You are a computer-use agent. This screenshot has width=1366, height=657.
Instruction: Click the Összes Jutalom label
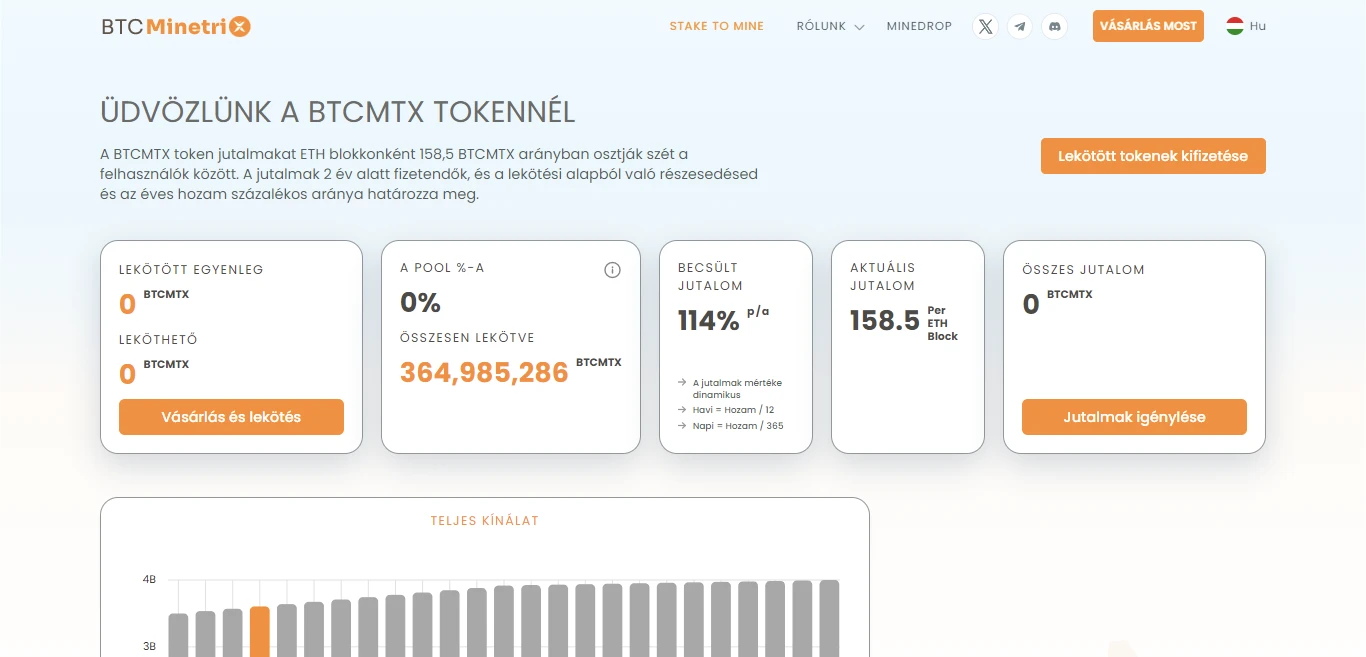(1083, 270)
